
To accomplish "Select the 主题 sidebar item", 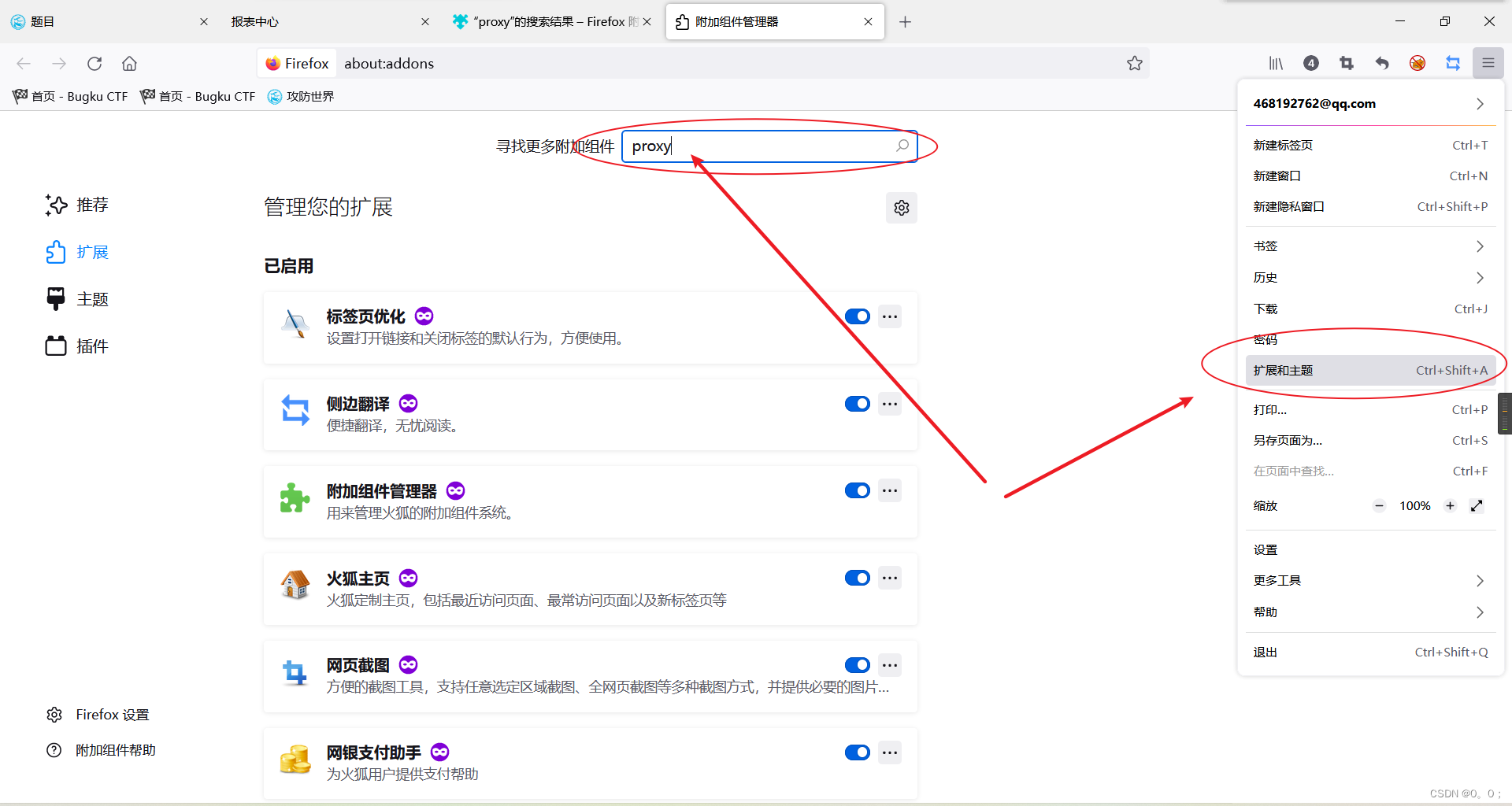I will (x=91, y=299).
